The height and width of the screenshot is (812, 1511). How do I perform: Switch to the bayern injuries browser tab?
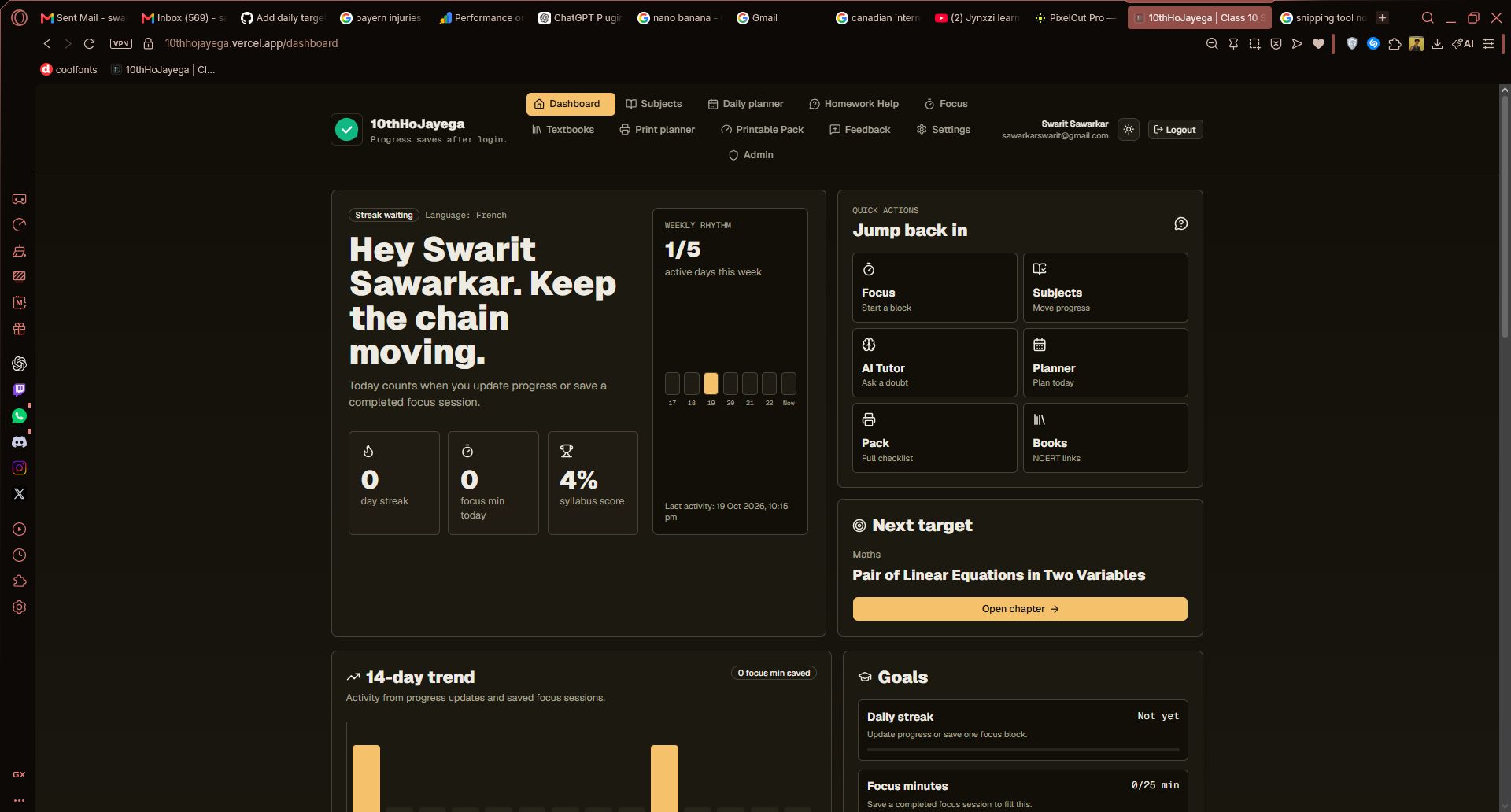382,17
